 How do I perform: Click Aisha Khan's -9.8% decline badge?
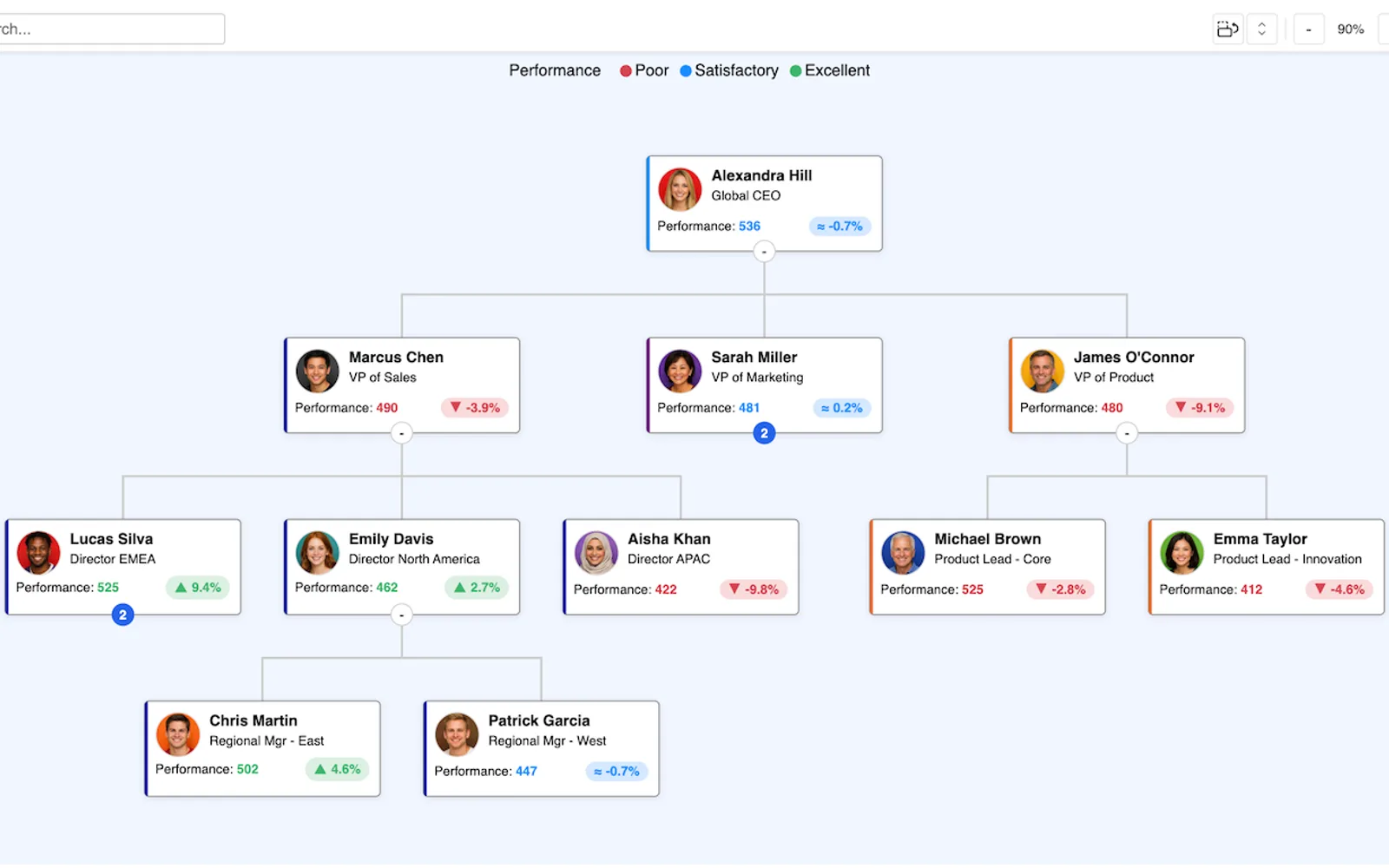(754, 589)
